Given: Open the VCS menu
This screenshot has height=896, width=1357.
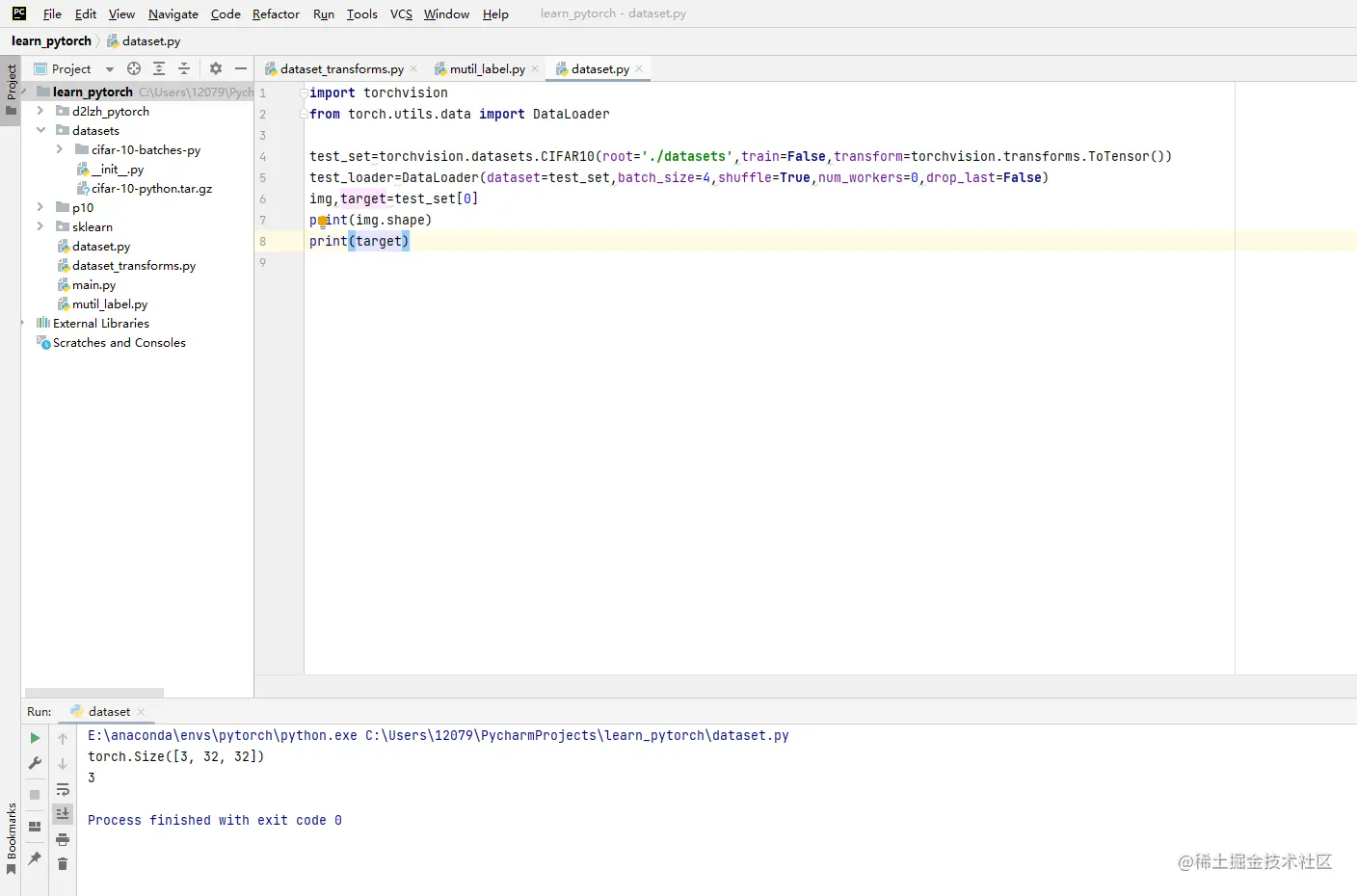Looking at the screenshot, I should (401, 14).
